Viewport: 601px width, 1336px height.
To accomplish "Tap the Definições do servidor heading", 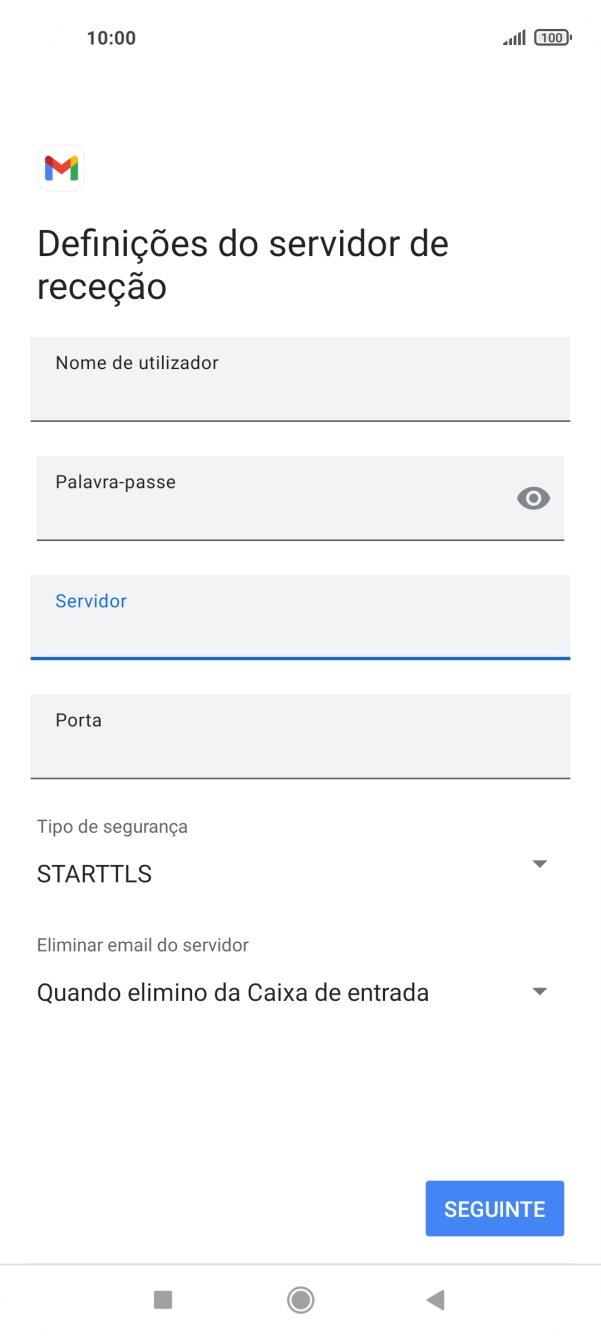I will point(241,263).
